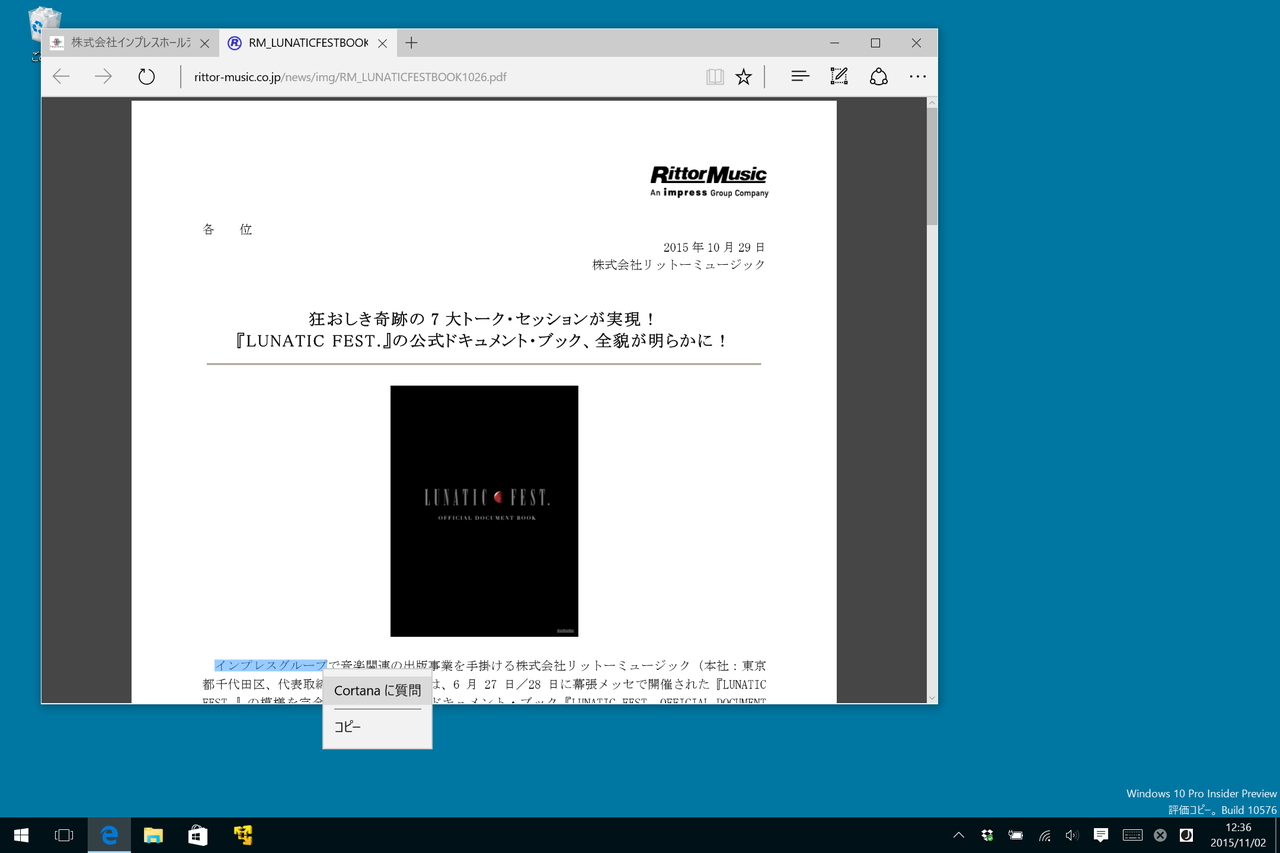Expand hidden icons in the system tray
The width and height of the screenshot is (1280, 853).
tap(958, 835)
